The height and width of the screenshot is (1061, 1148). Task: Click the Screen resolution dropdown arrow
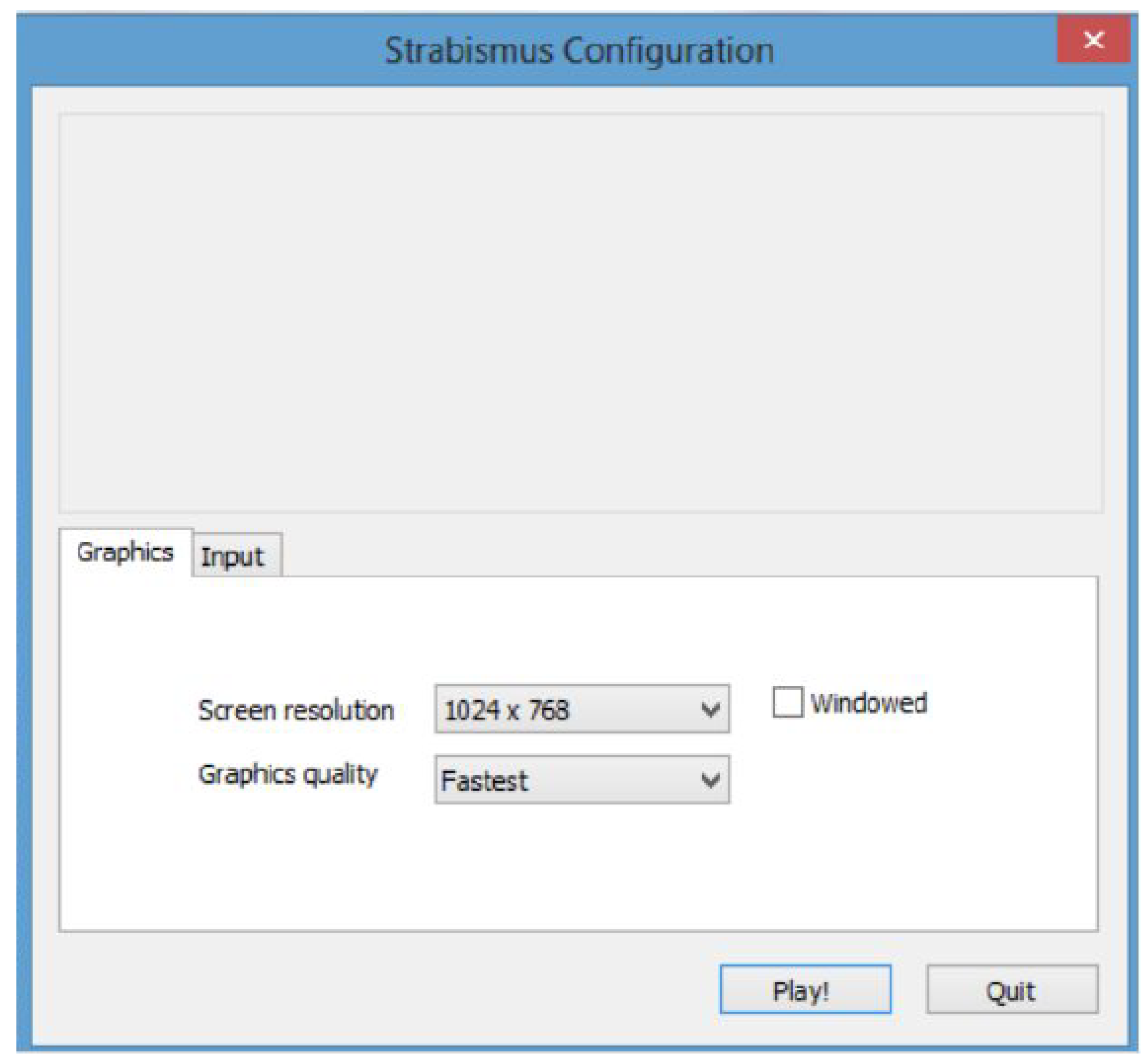pyautogui.click(x=710, y=710)
